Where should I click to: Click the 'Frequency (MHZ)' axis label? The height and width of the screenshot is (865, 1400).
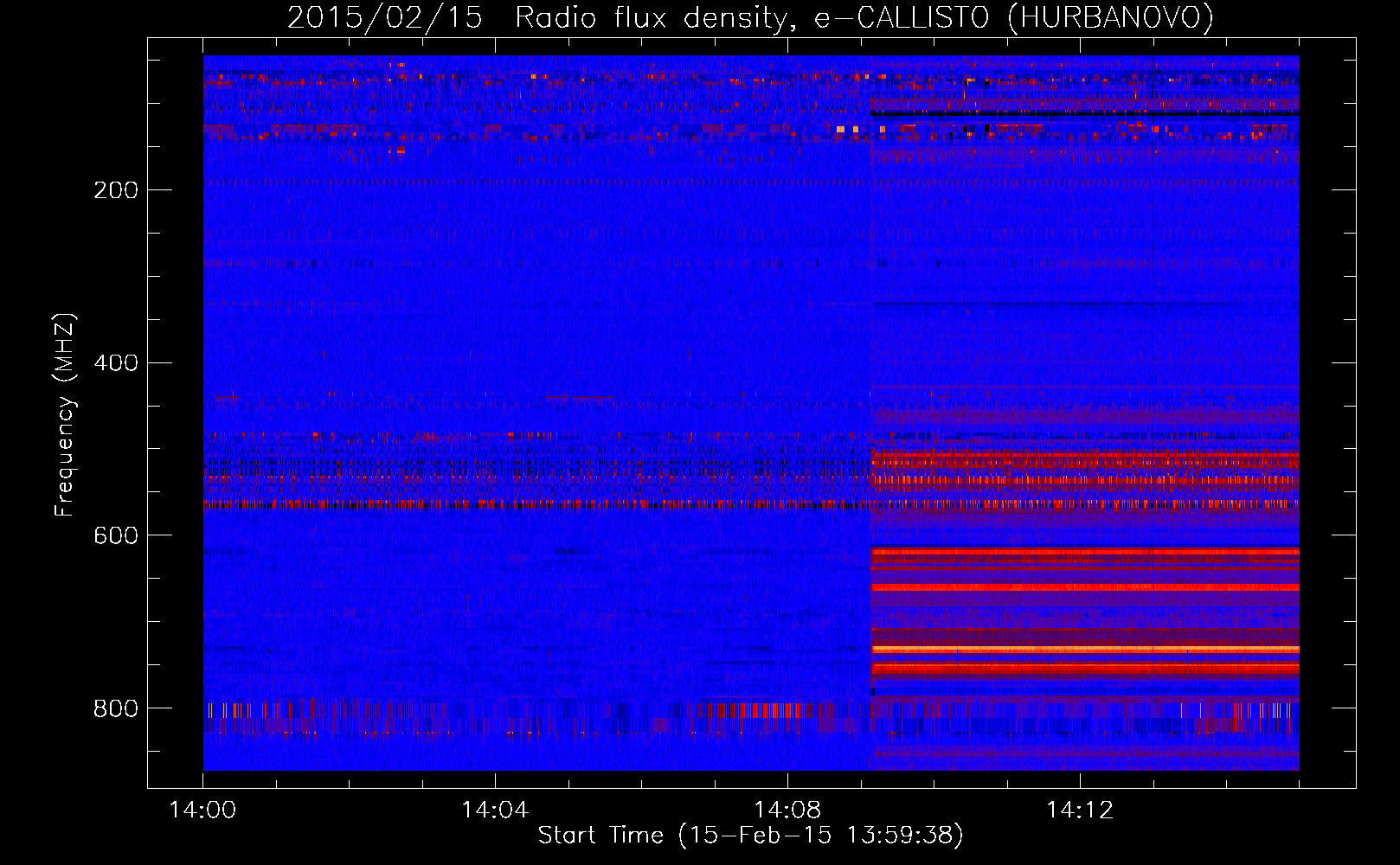[65, 415]
